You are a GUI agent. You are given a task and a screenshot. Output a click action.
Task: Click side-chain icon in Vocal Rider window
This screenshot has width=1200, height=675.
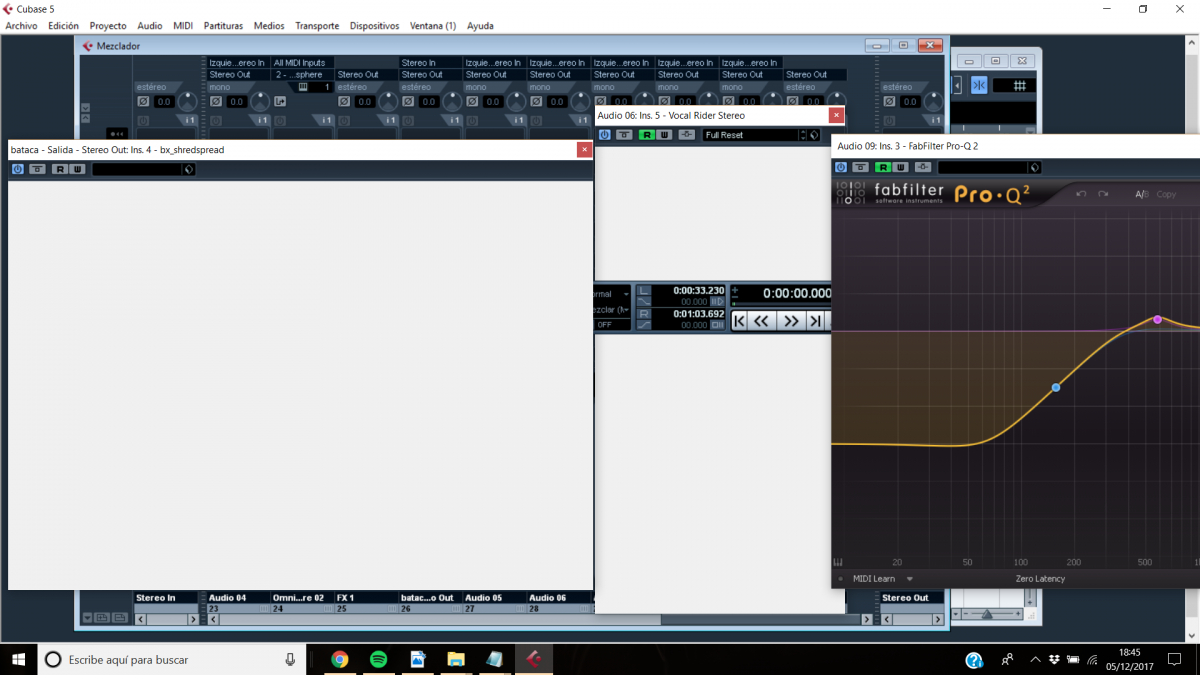(x=686, y=134)
